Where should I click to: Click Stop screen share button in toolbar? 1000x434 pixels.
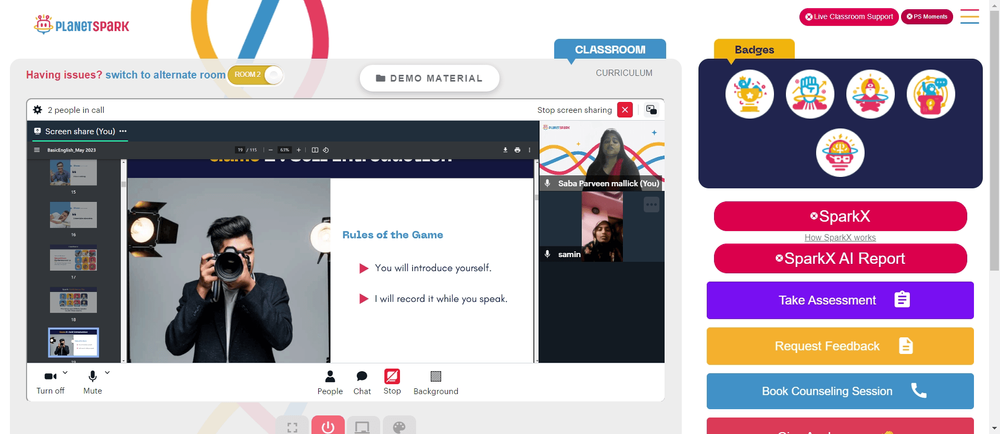pos(392,382)
